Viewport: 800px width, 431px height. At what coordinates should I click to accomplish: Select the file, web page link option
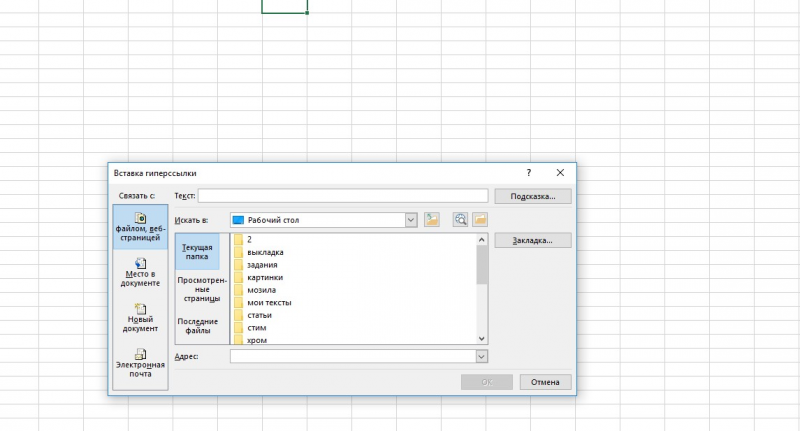click(x=140, y=227)
